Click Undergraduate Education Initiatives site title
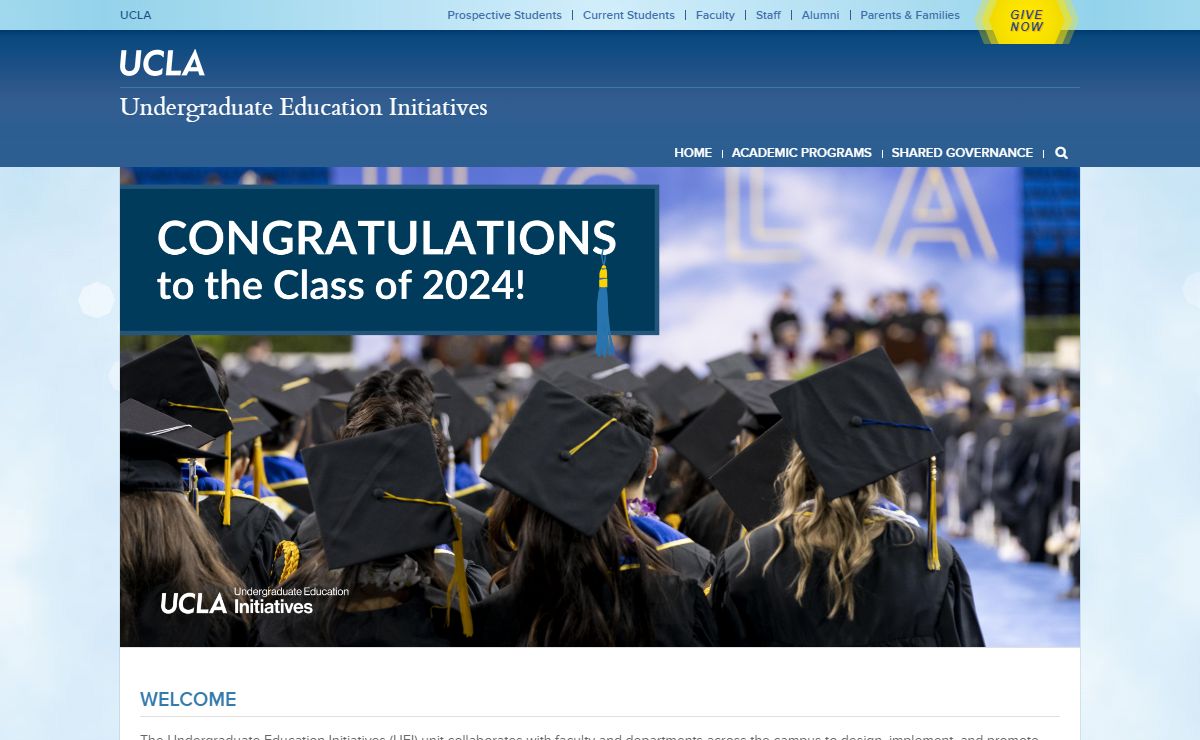Screen dimensions: 1200x740 pyautogui.click(x=303, y=108)
